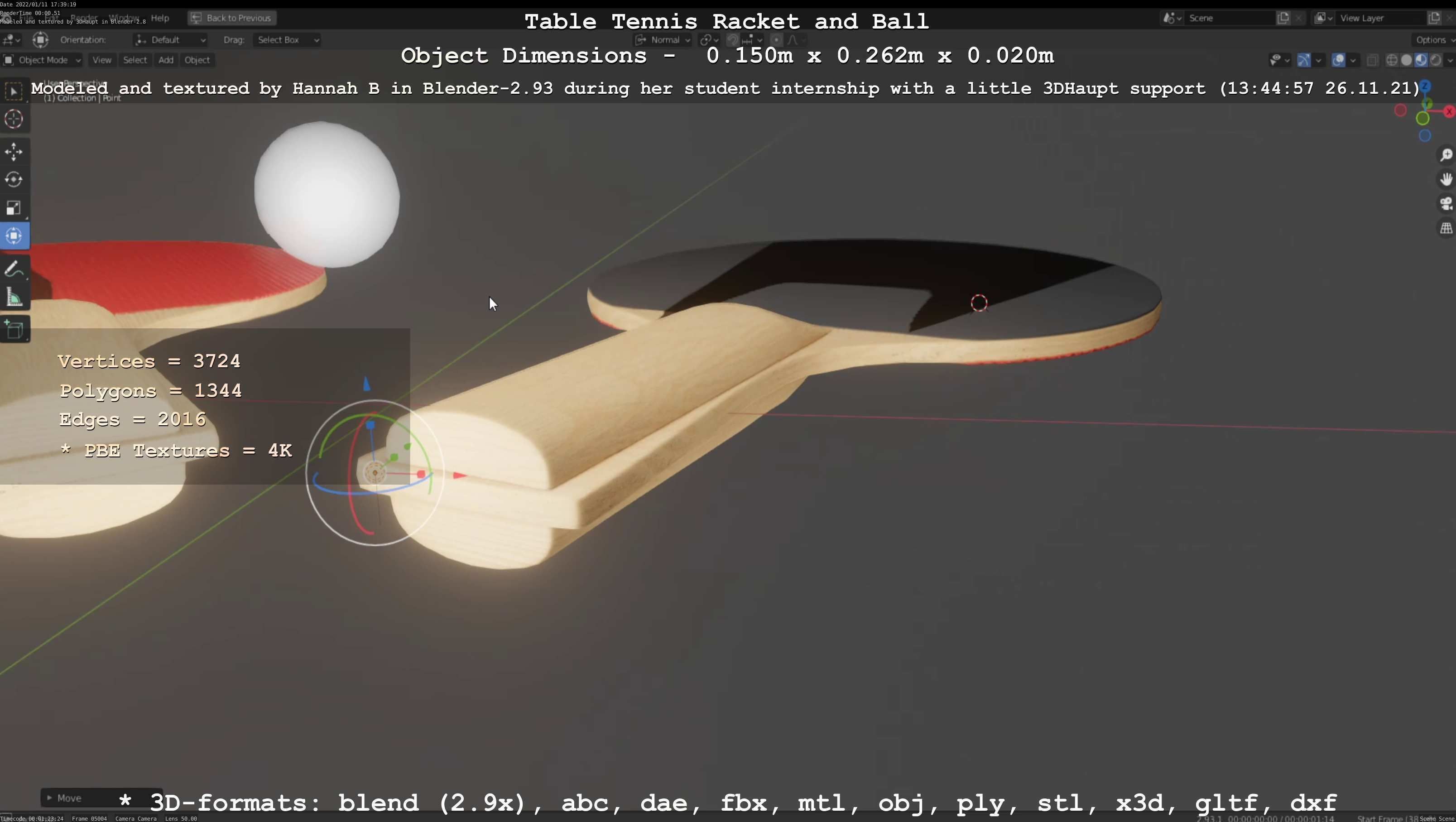Switch perspective/orthographic with grid icon
This screenshot has height=822, width=1456.
(x=1446, y=228)
